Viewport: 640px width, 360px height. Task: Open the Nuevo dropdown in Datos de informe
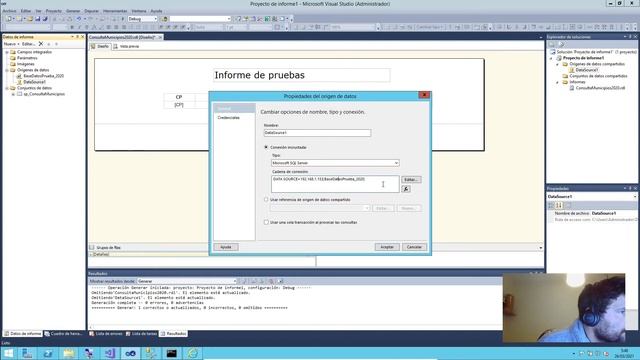[x=11, y=44]
